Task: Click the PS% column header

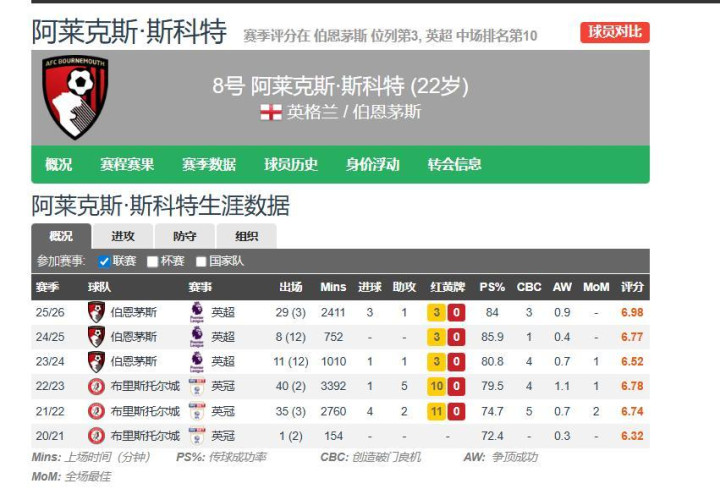Action: (492, 287)
